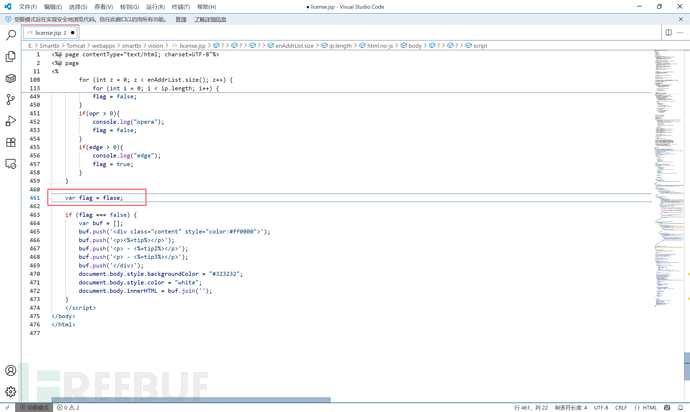Open the 转到(G) menu
The height and width of the screenshot is (412, 690).
pos(129,7)
